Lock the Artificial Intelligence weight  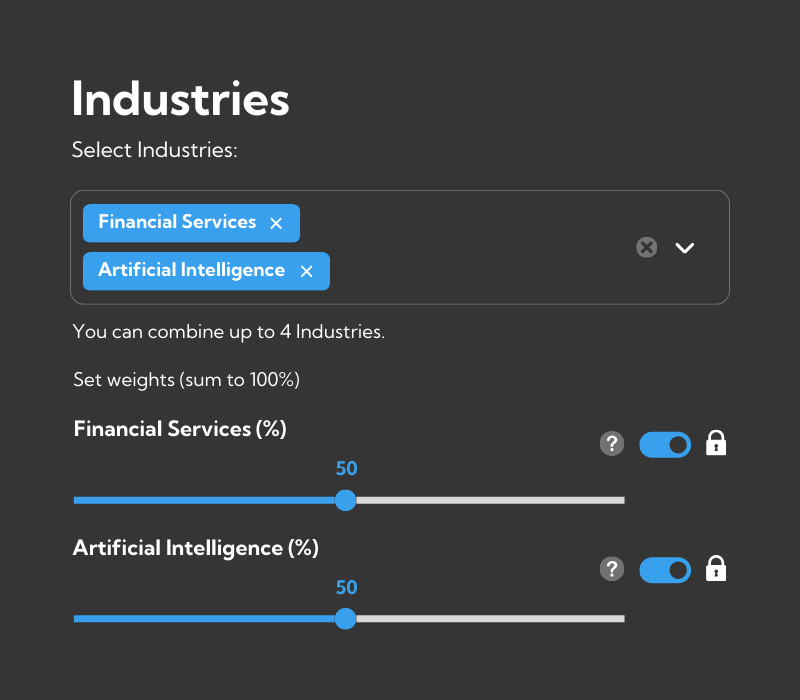click(x=716, y=568)
